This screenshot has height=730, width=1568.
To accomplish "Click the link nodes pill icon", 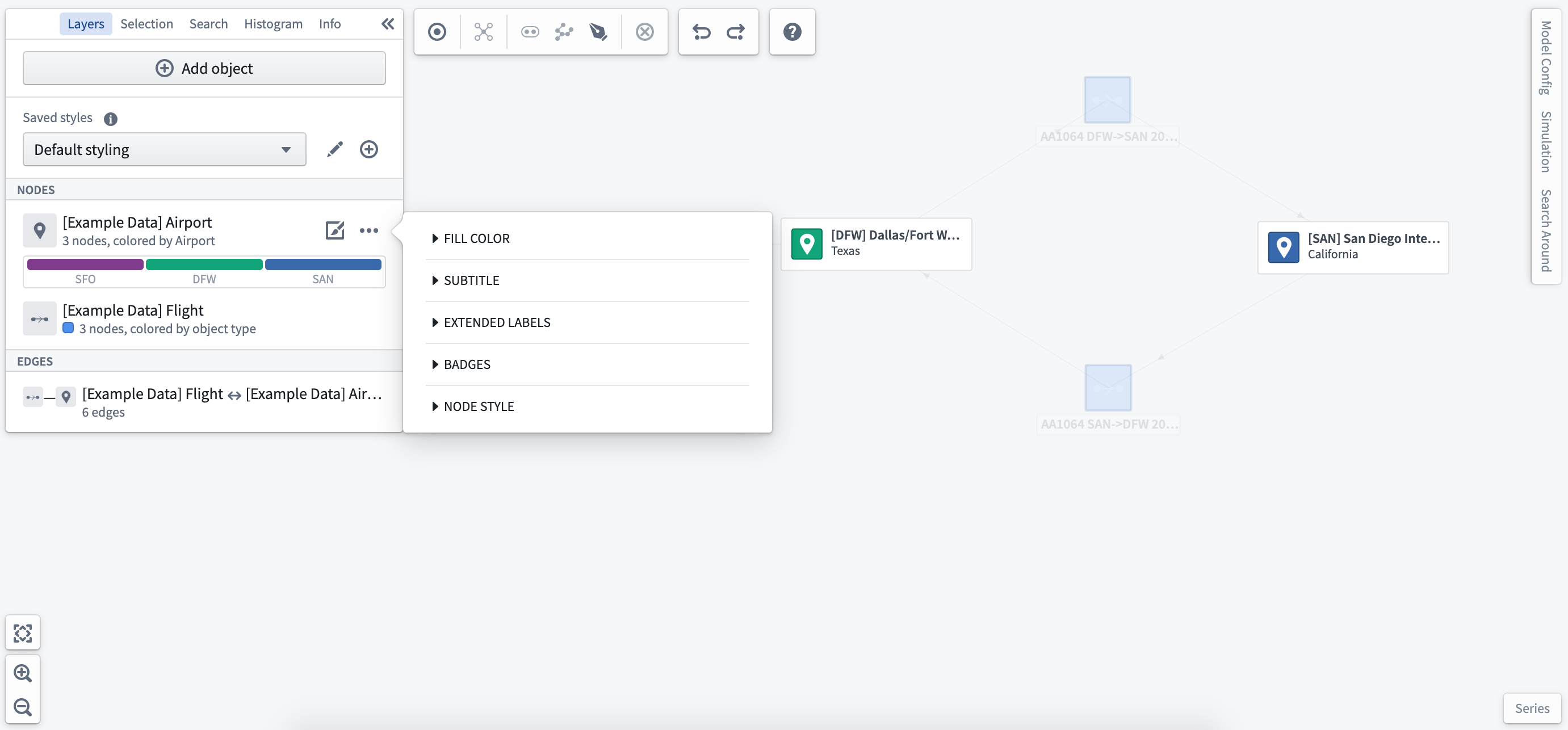I will tap(530, 32).
